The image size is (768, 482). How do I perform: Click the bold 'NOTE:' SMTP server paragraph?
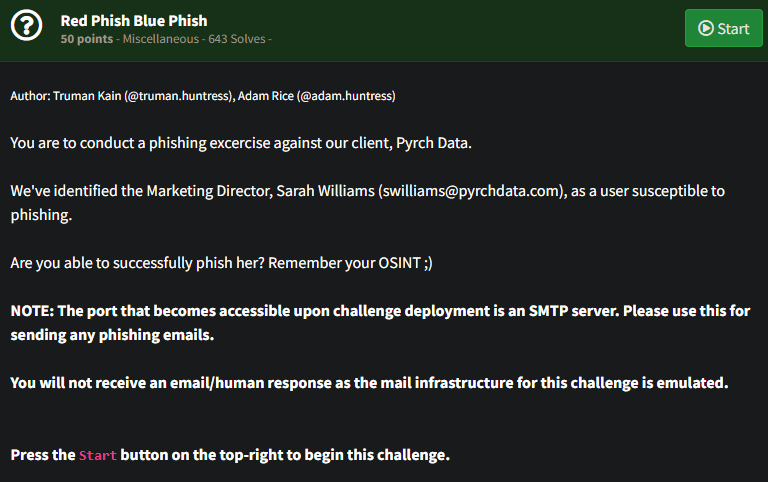(380, 323)
